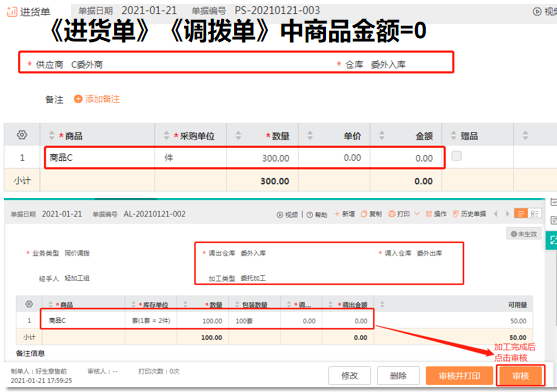Click the 商品C cell in purchase table

point(99,158)
